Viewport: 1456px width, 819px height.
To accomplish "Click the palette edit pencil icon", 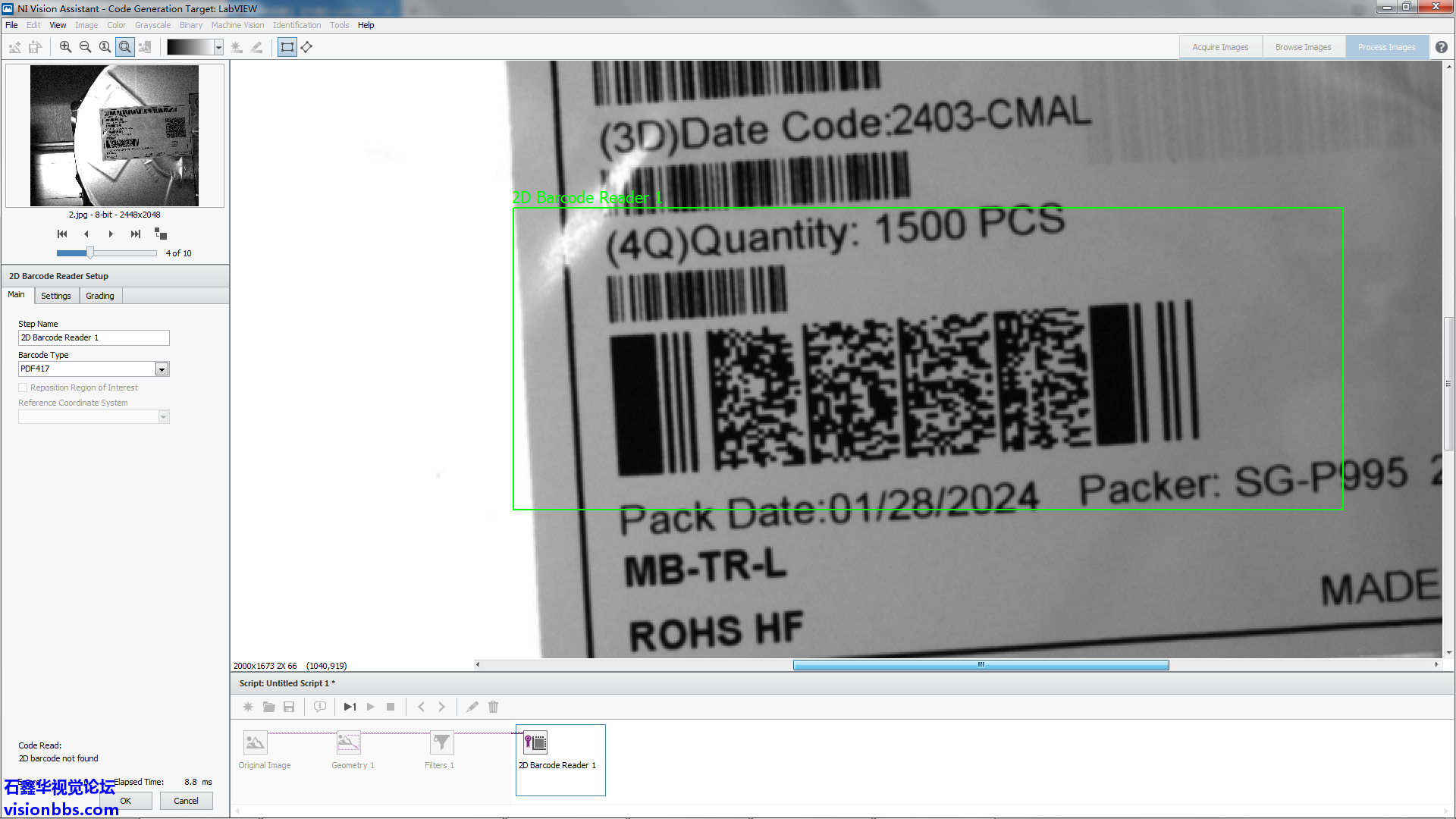I will (257, 47).
